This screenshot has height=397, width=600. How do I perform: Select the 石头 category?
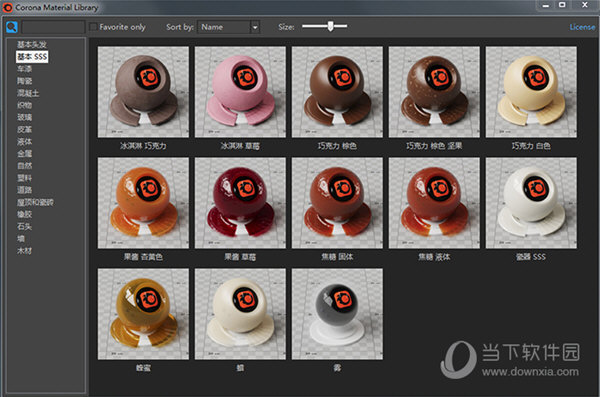pos(24,226)
